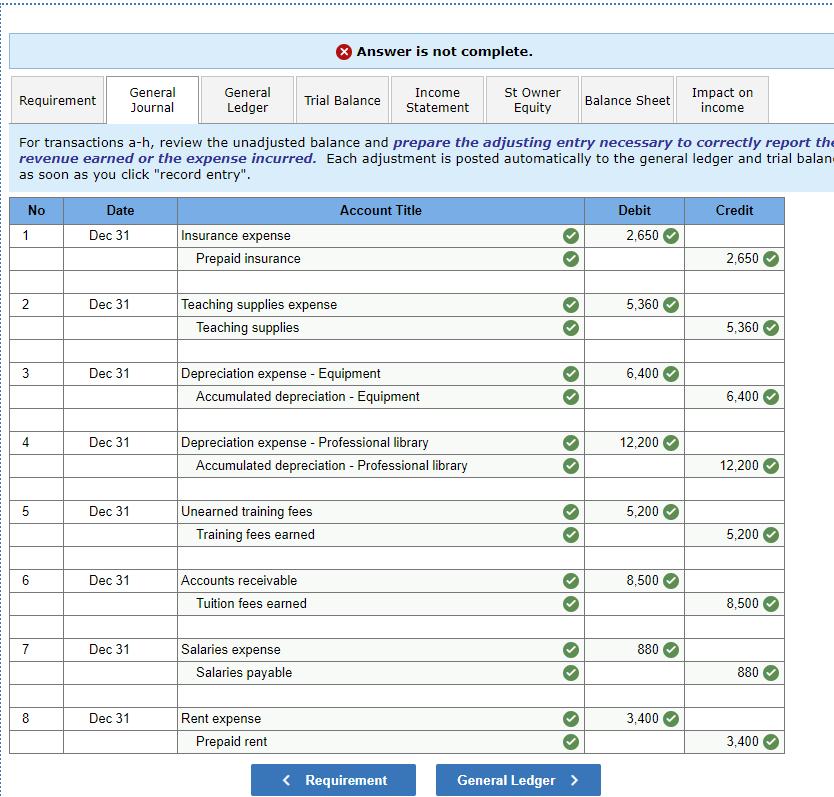Click the checkmark next to Prepaid insurance
The height and width of the screenshot is (797, 834).
(570, 259)
